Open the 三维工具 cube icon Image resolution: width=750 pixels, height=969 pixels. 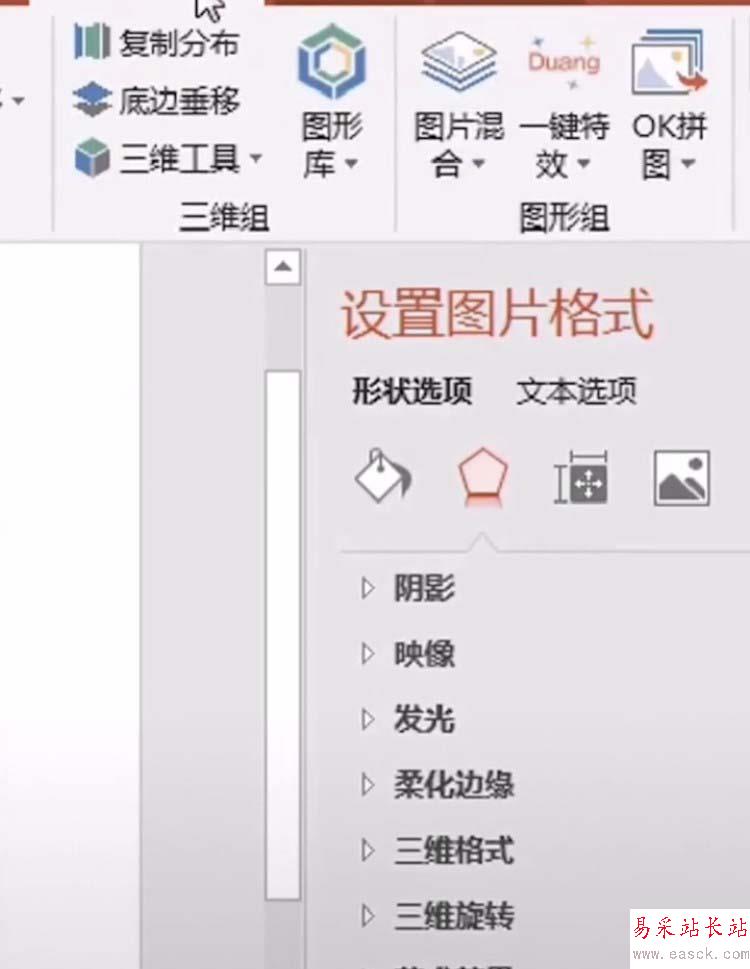click(92, 157)
